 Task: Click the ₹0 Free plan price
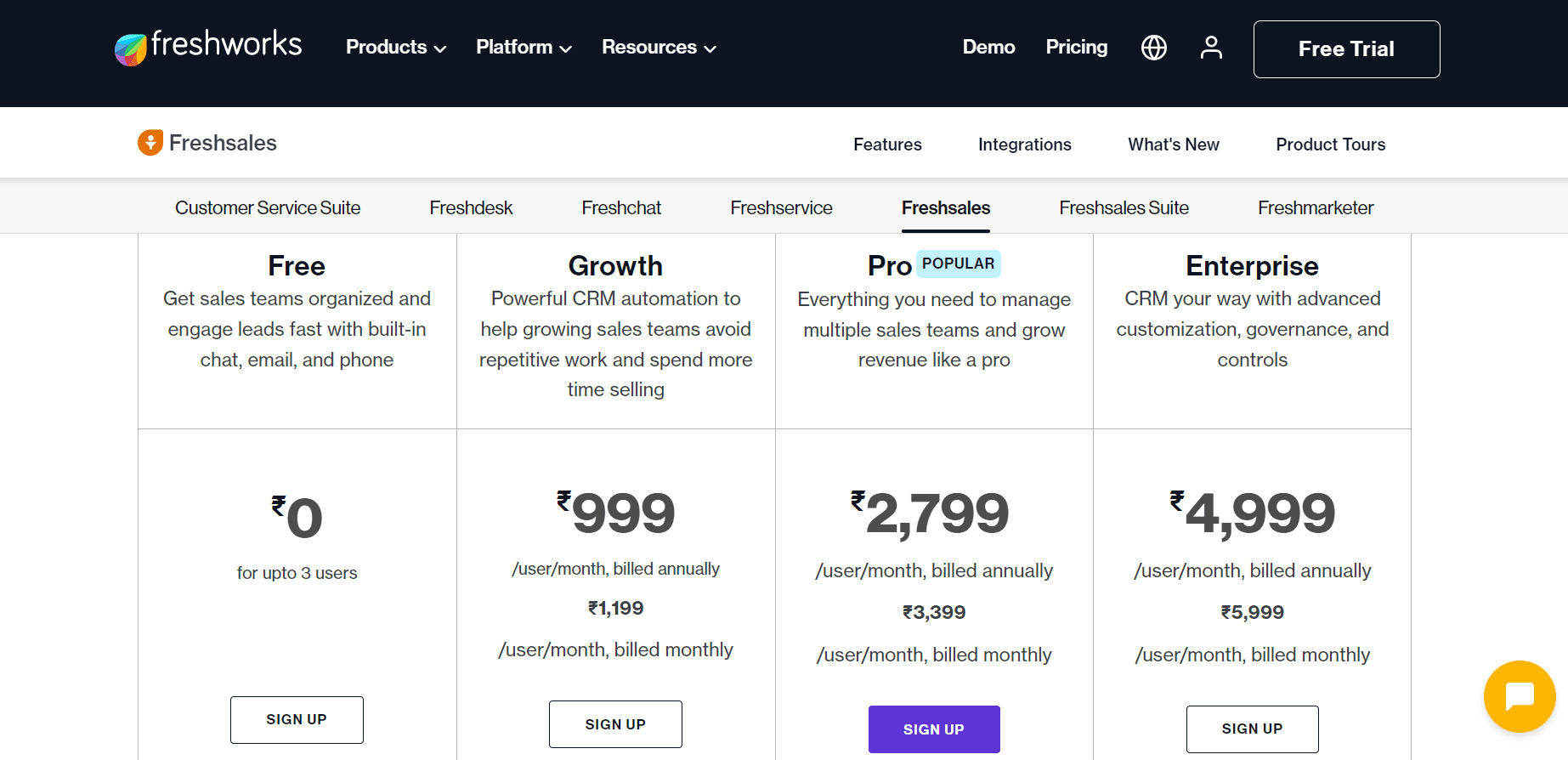297,517
